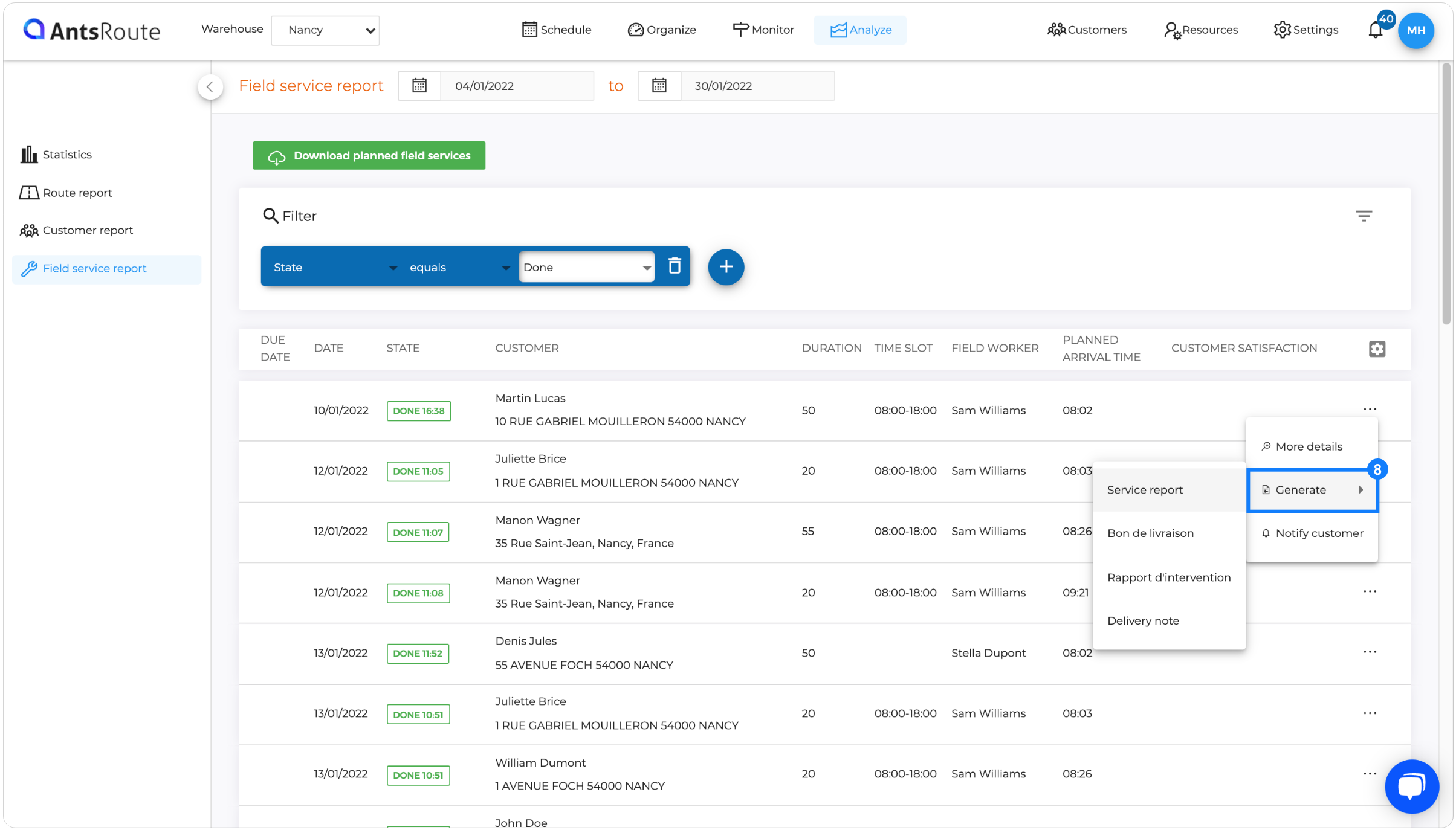The height and width of the screenshot is (830, 1456).
Task: Click the PLANNED ARRIVAL TIME column header
Action: pyautogui.click(x=1101, y=349)
